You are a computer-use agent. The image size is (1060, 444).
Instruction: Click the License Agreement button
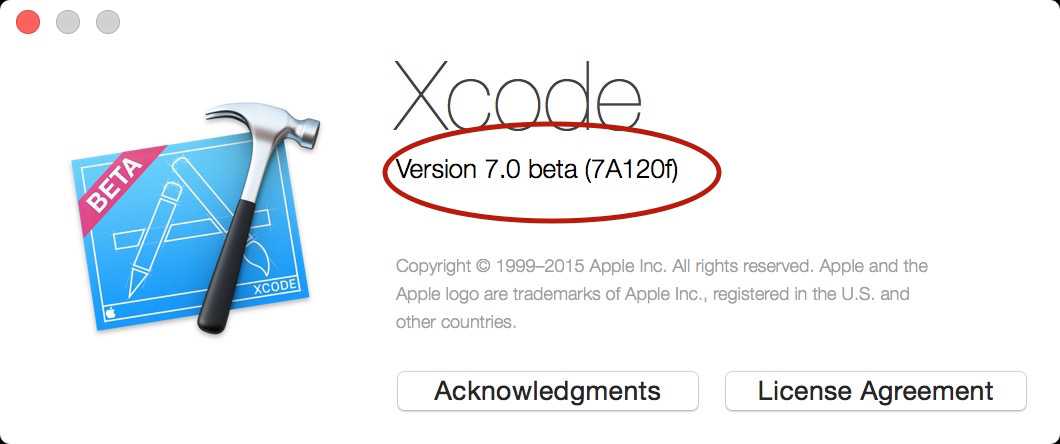click(875, 391)
